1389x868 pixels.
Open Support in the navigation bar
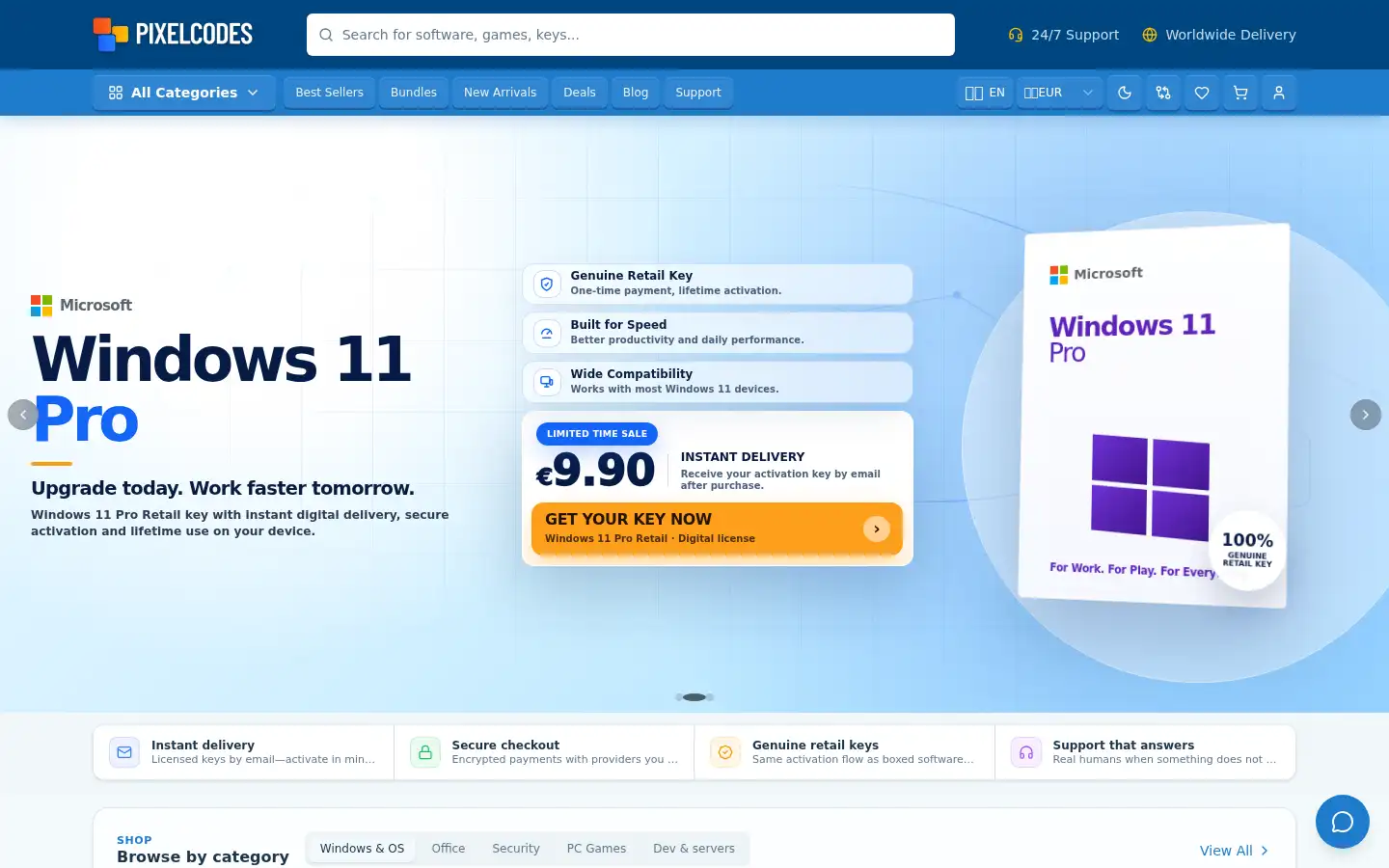point(698,93)
